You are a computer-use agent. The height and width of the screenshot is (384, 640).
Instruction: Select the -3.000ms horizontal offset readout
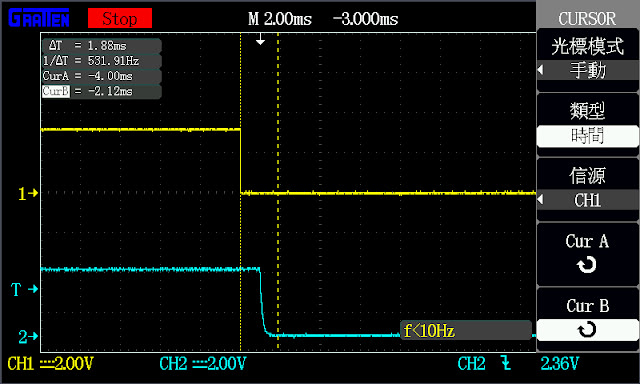[x=365, y=19]
